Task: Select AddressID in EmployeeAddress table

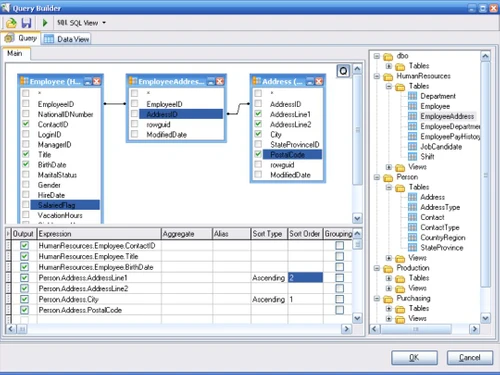Action: (181, 114)
